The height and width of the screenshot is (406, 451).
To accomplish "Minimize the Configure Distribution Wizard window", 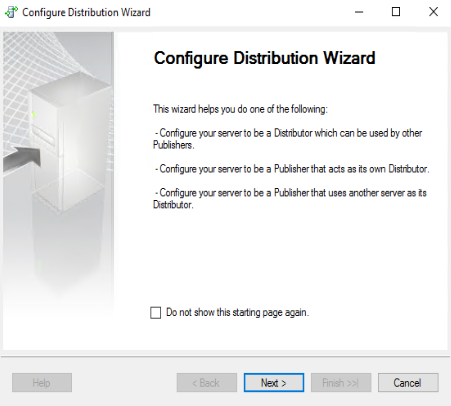I will click(359, 12).
